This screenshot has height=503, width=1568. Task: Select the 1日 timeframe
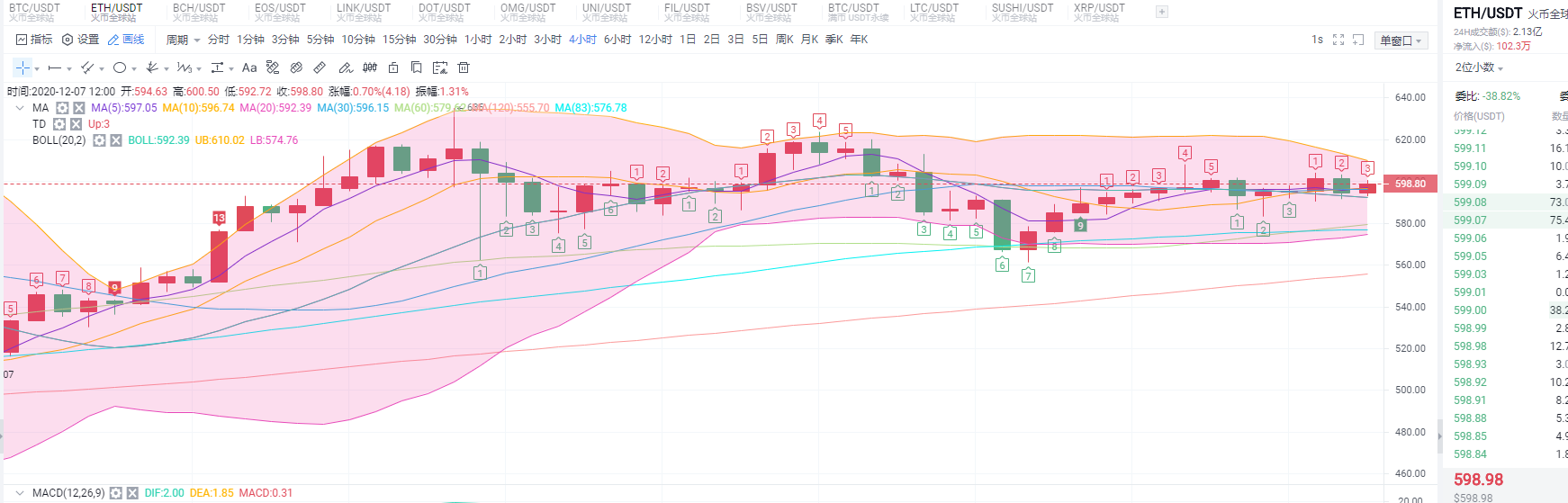pyautogui.click(x=688, y=40)
